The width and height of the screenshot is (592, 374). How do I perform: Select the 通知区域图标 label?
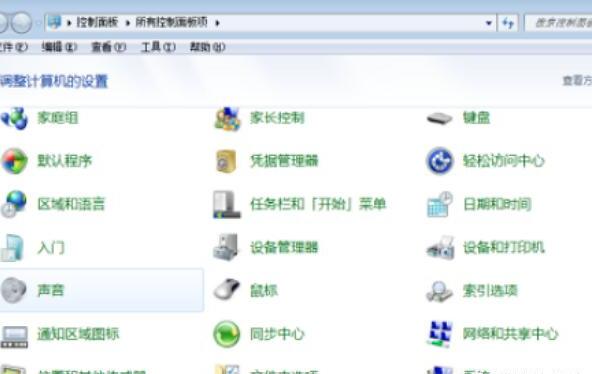(x=78, y=334)
